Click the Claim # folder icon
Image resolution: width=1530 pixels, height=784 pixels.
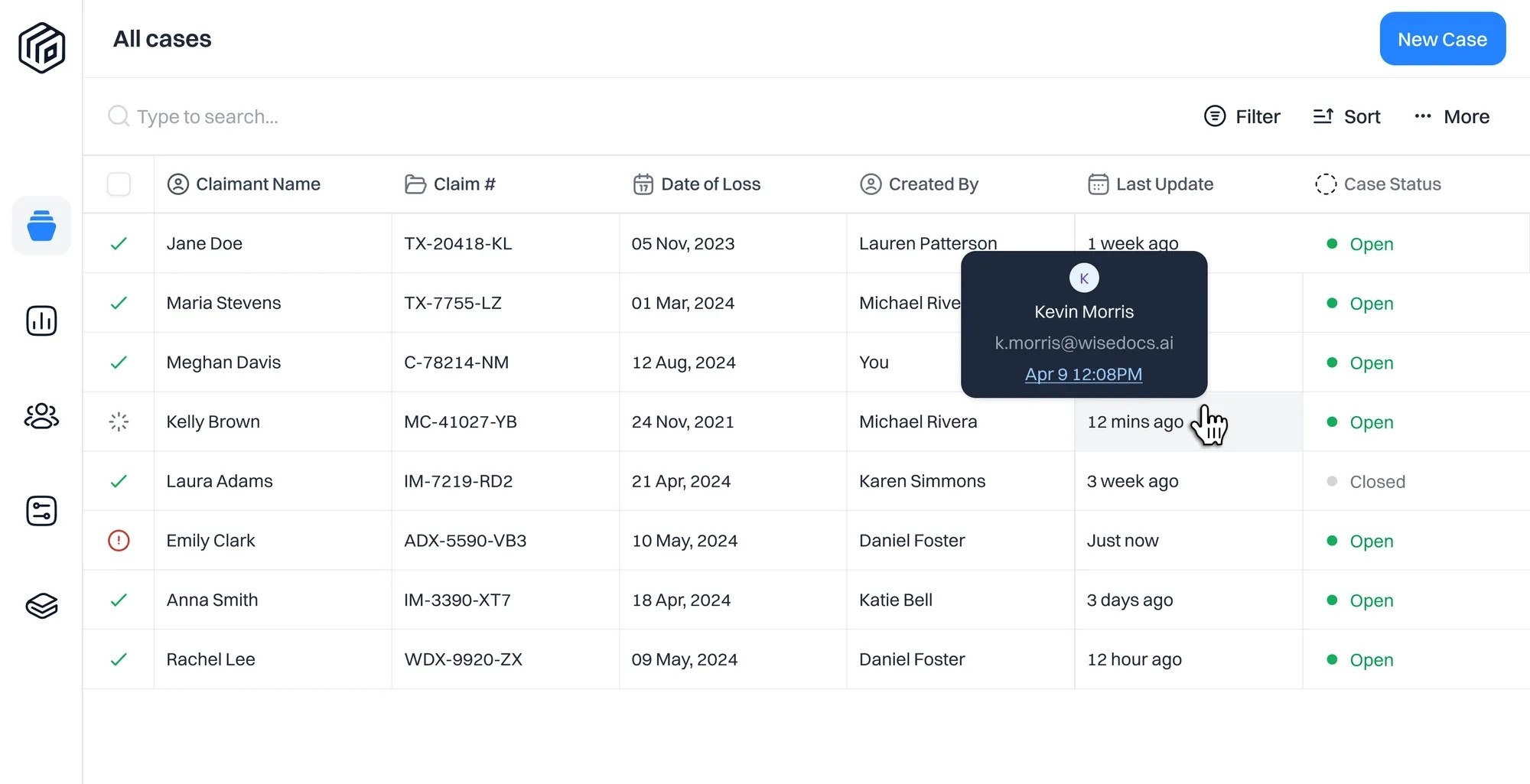click(x=415, y=184)
